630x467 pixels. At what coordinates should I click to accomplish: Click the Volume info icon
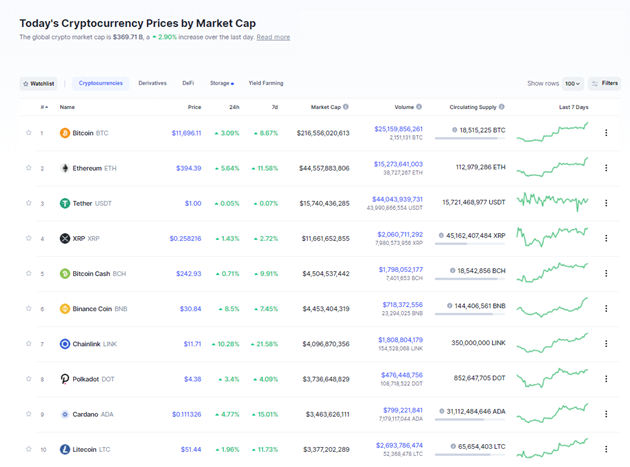419,107
